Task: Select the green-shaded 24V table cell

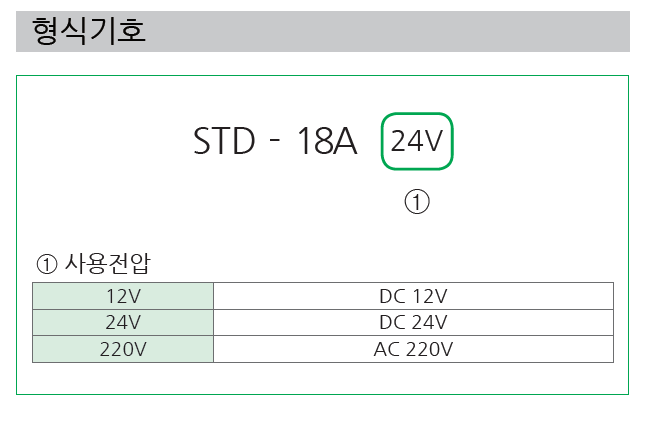Action: click(x=123, y=322)
